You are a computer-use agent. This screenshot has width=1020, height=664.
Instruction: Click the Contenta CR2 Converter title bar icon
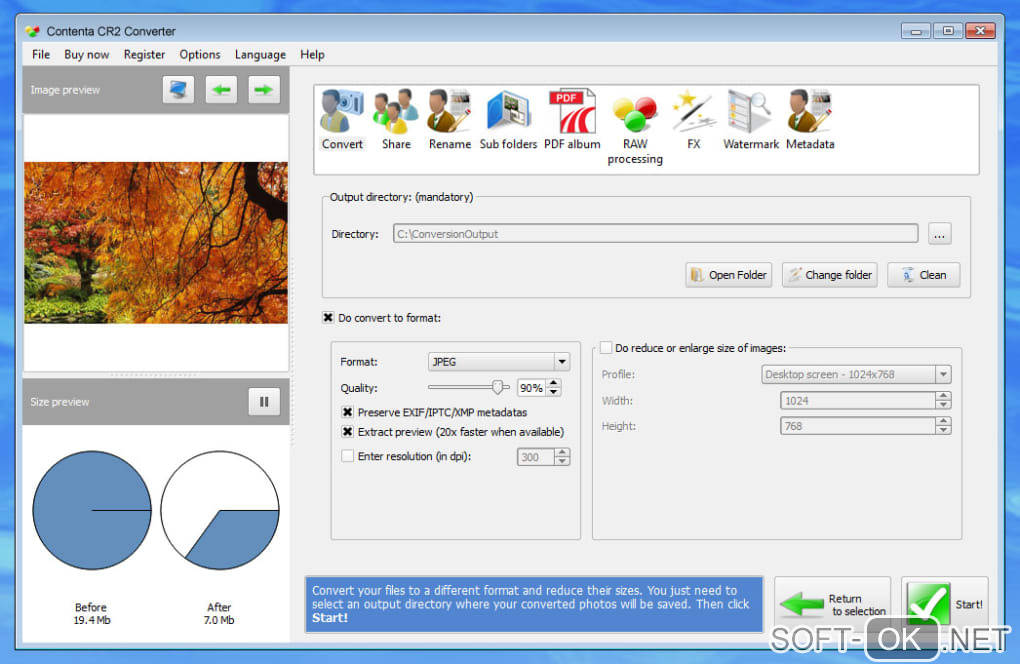[x=33, y=31]
